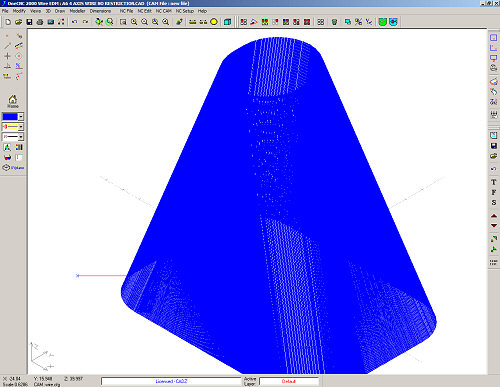Click the Undo arrow icon
The height and width of the screenshot is (387, 500).
pos(75,22)
